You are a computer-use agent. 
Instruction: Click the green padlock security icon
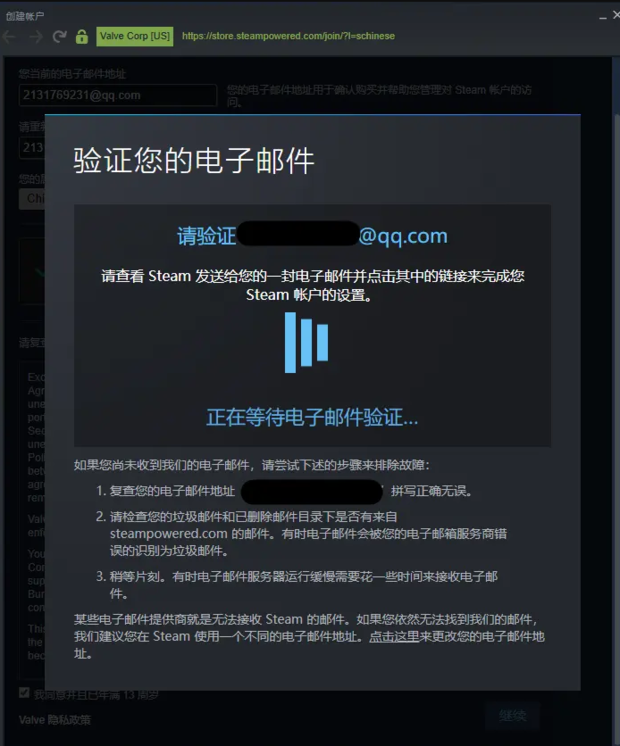[x=82, y=37]
